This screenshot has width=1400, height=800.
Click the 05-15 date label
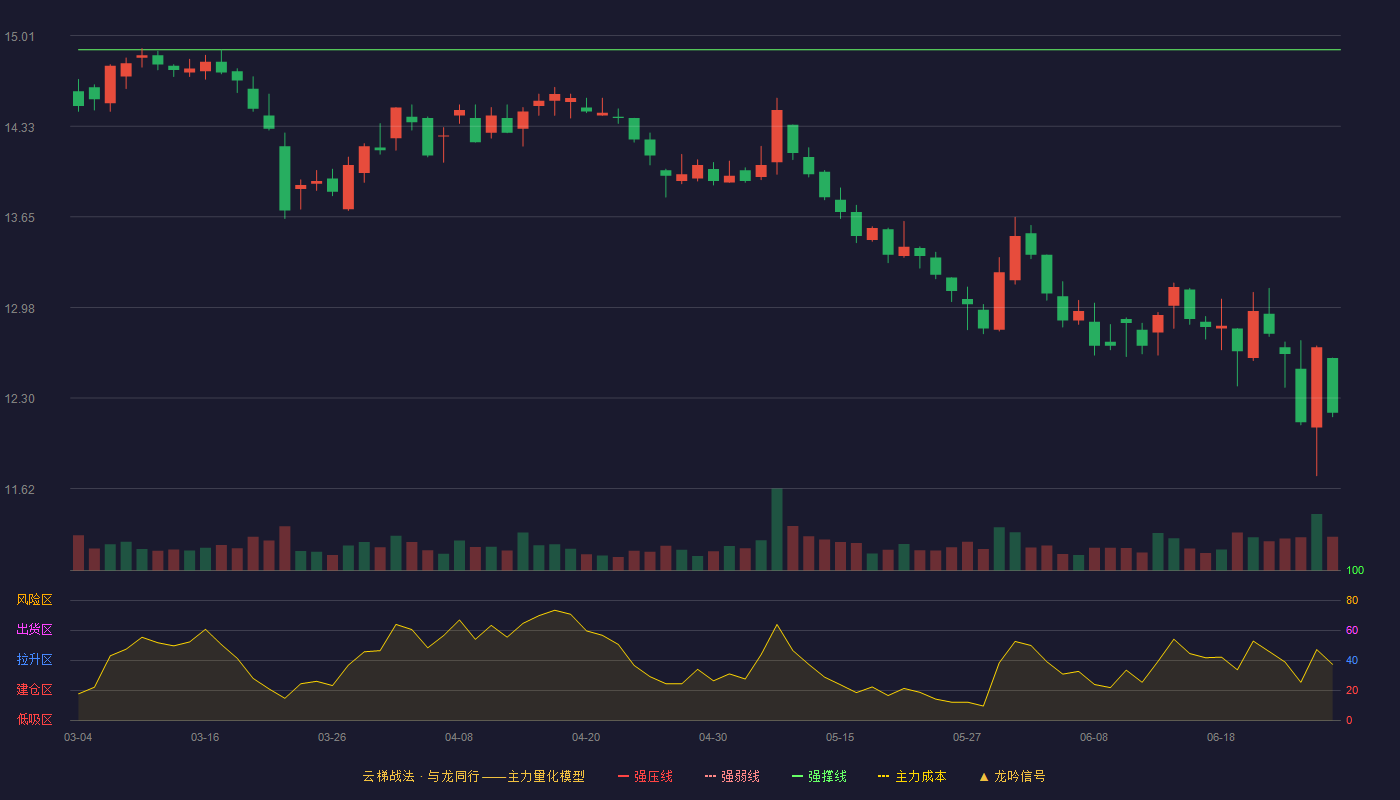click(840, 737)
